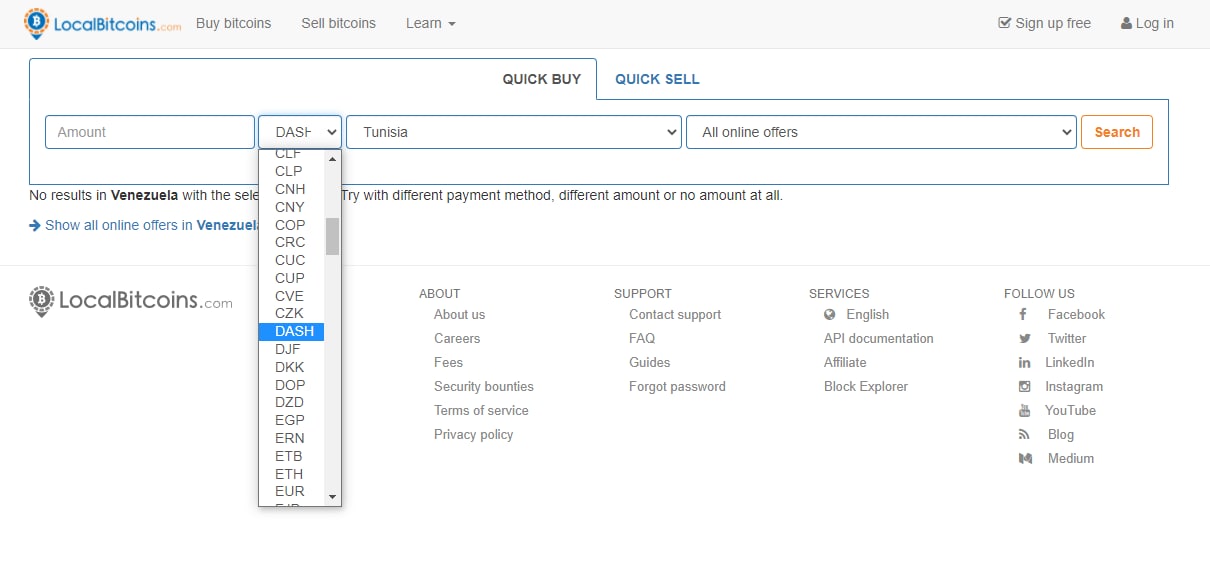Image resolution: width=1210 pixels, height=588 pixels.
Task: Select COP in currency list
Action: point(291,225)
